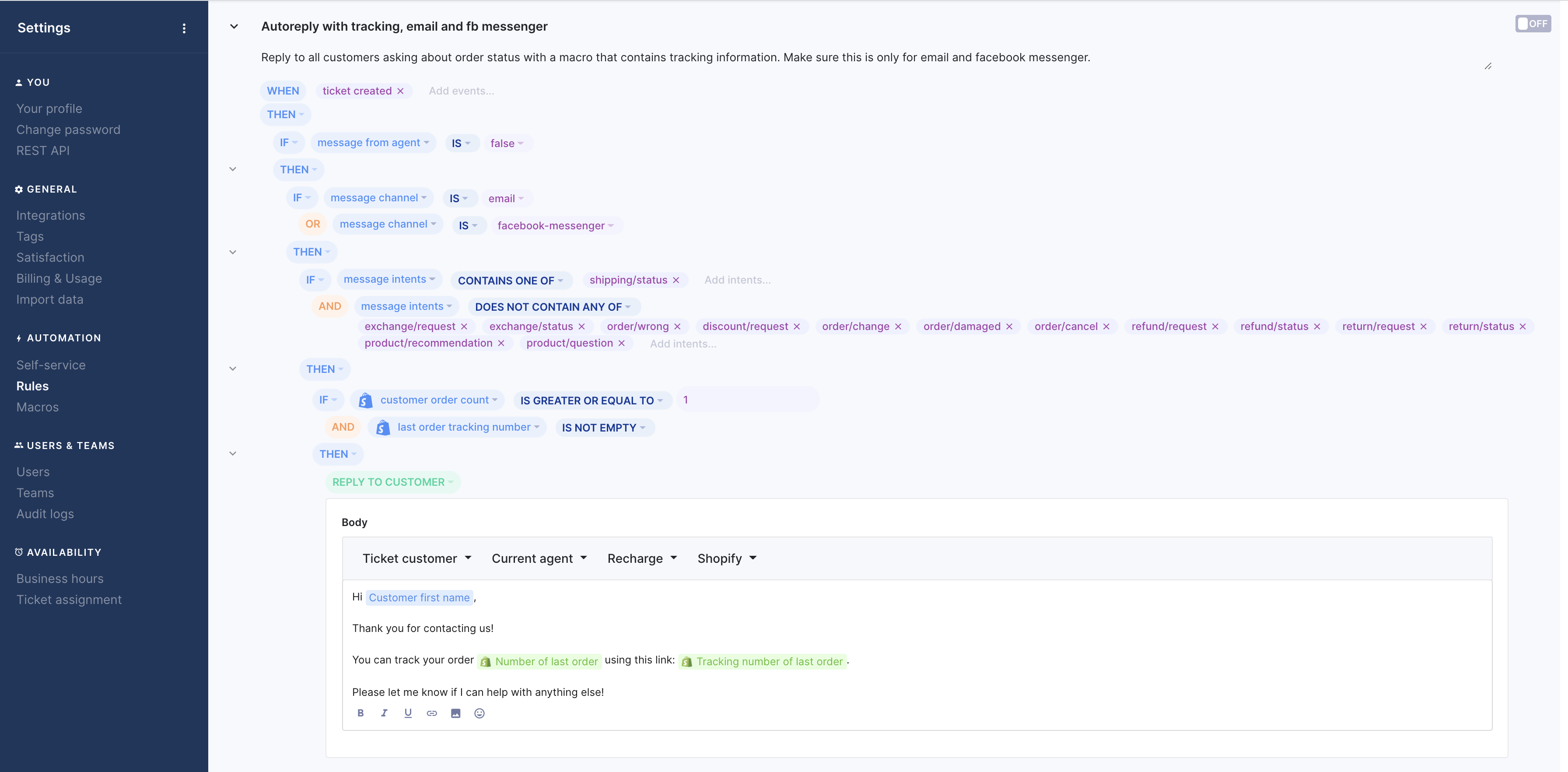This screenshot has width=1568, height=772.
Task: Click the emoji picker icon
Action: [479, 713]
